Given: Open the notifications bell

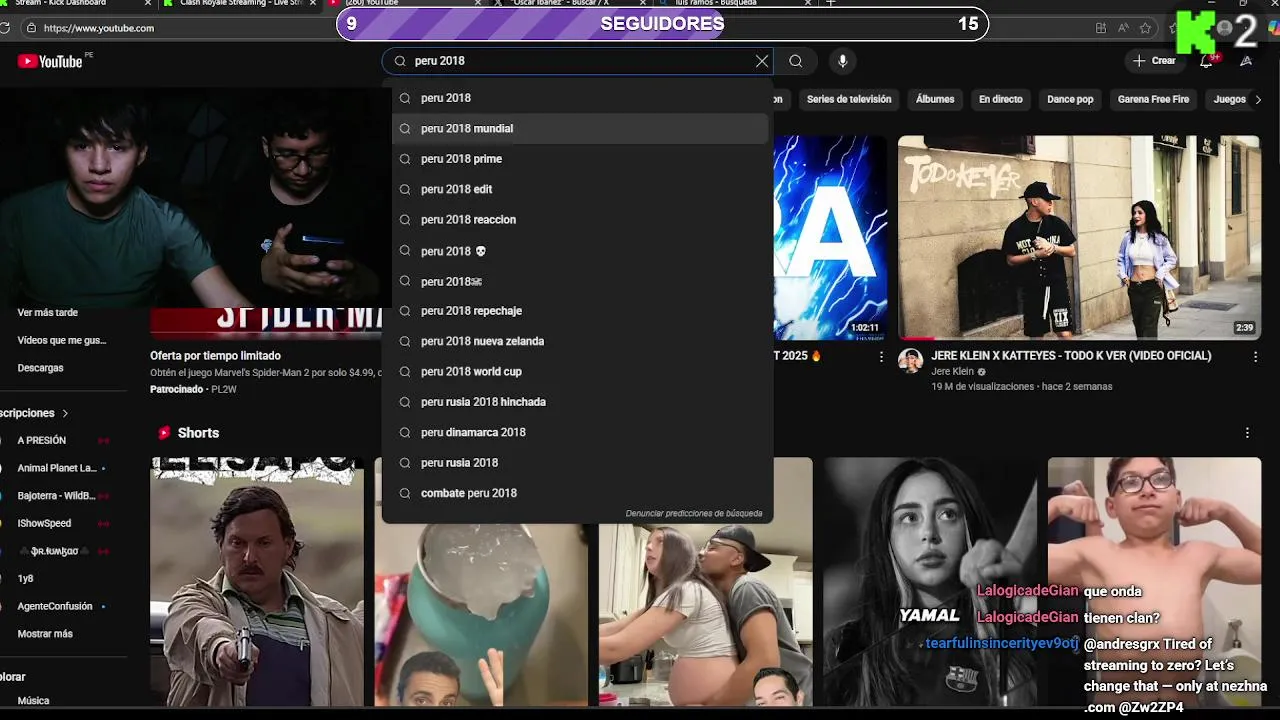Looking at the screenshot, I should pos(1206,61).
